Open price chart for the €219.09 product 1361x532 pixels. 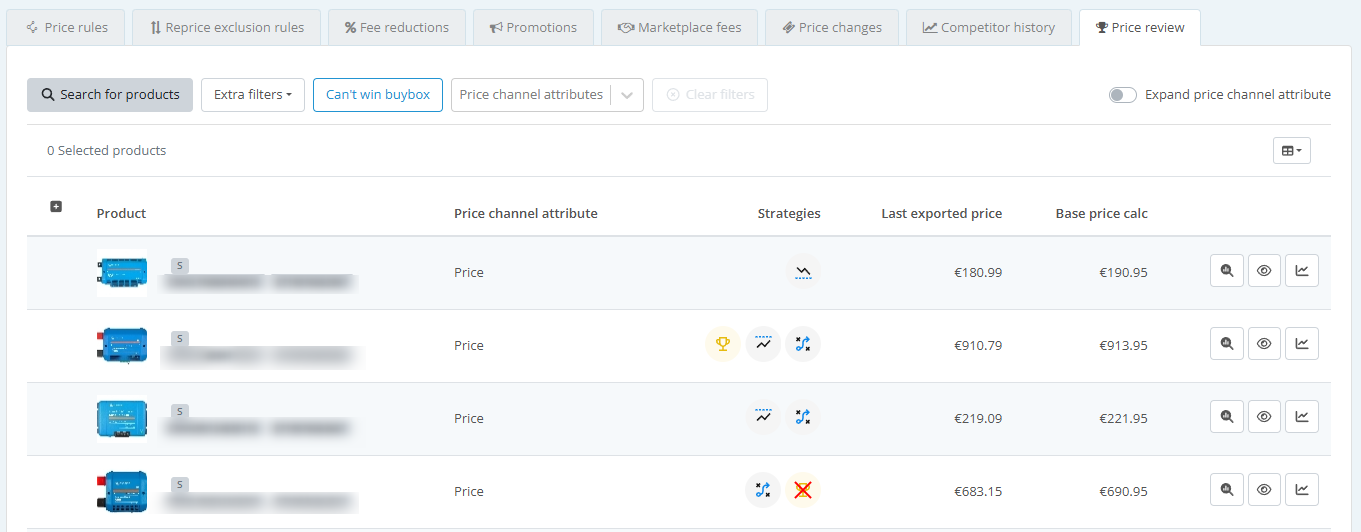pos(1302,417)
